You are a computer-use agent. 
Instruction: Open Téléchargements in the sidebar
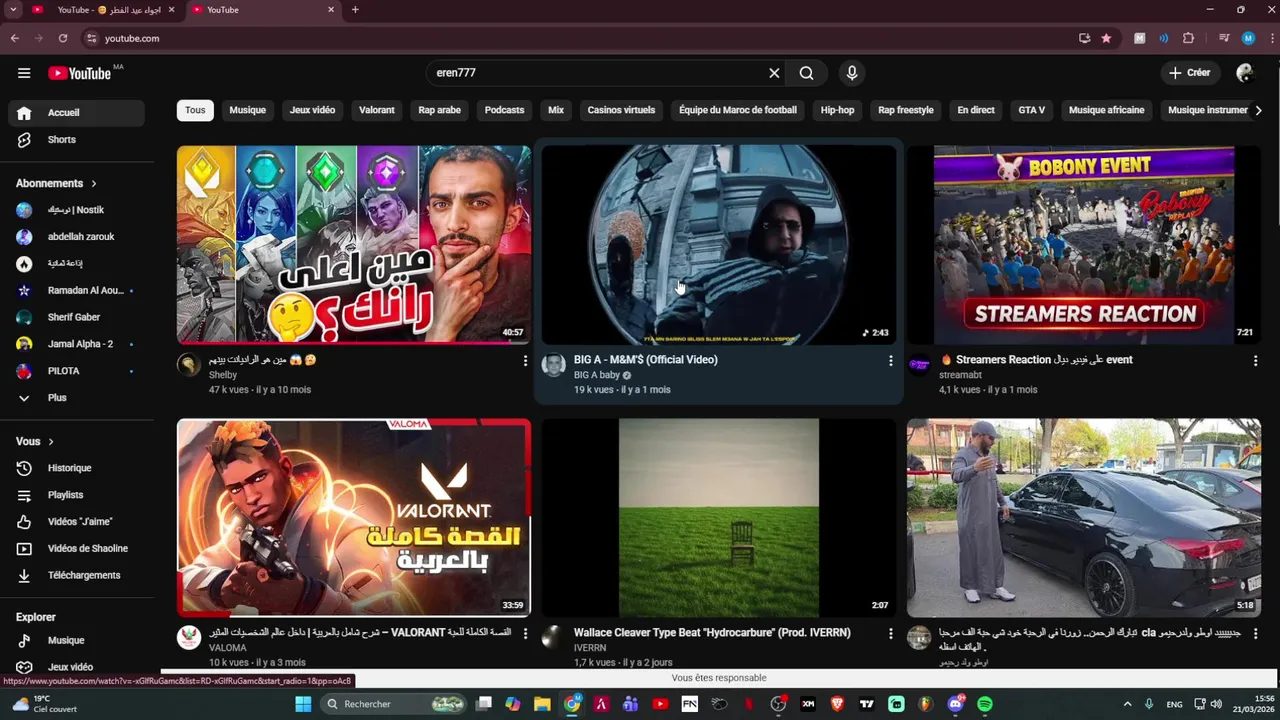[76, 575]
